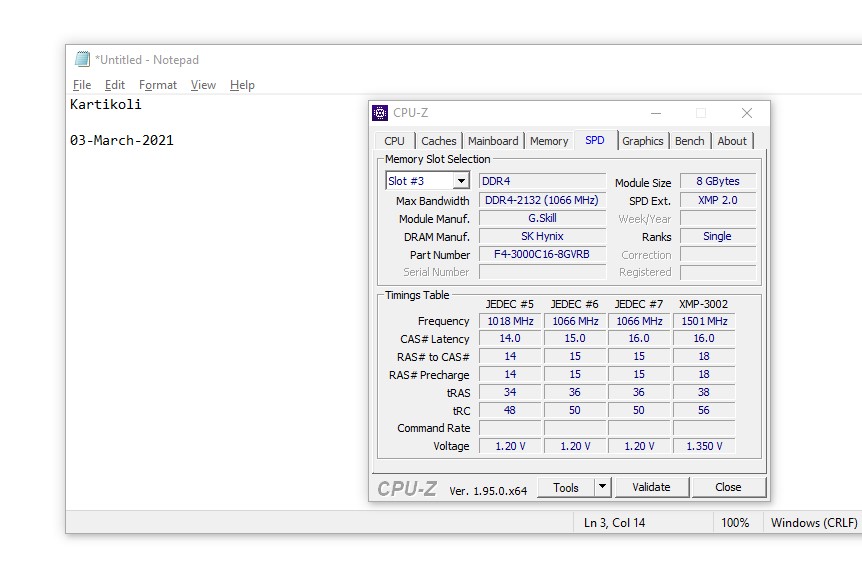862x579 pixels.
Task: Open Notepad's View menu
Action: pyautogui.click(x=203, y=85)
